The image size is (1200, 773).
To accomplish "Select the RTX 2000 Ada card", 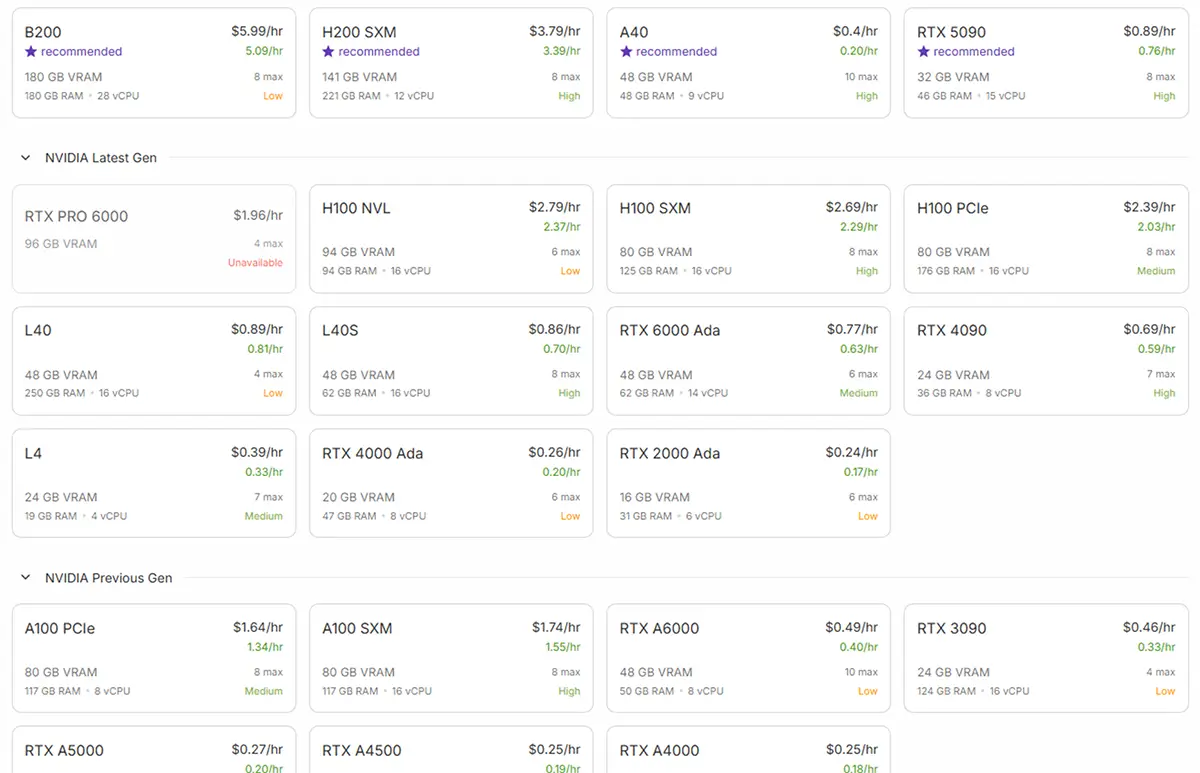I will [749, 483].
